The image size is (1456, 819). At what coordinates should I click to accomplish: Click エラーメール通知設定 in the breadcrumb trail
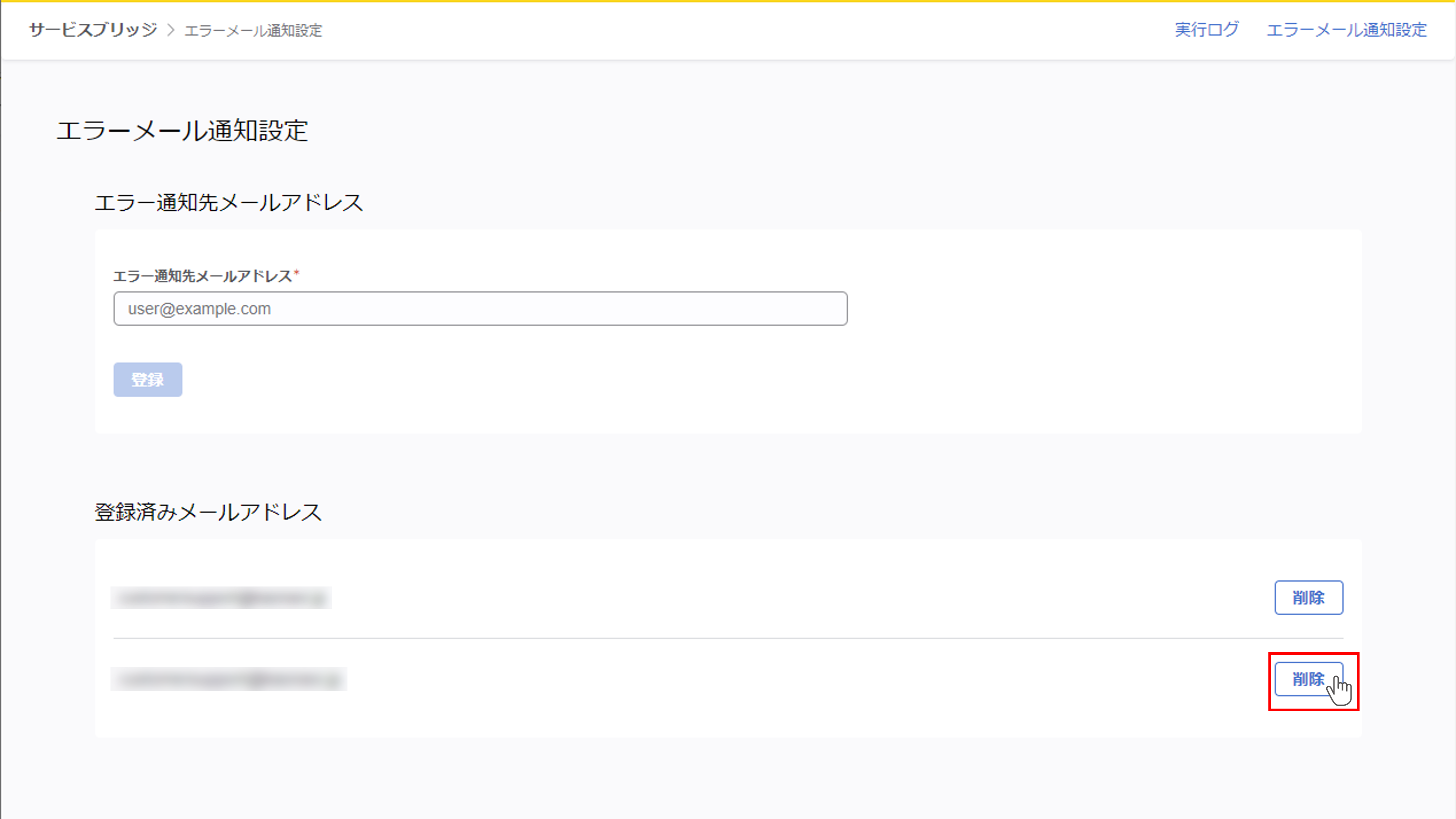coord(253,30)
